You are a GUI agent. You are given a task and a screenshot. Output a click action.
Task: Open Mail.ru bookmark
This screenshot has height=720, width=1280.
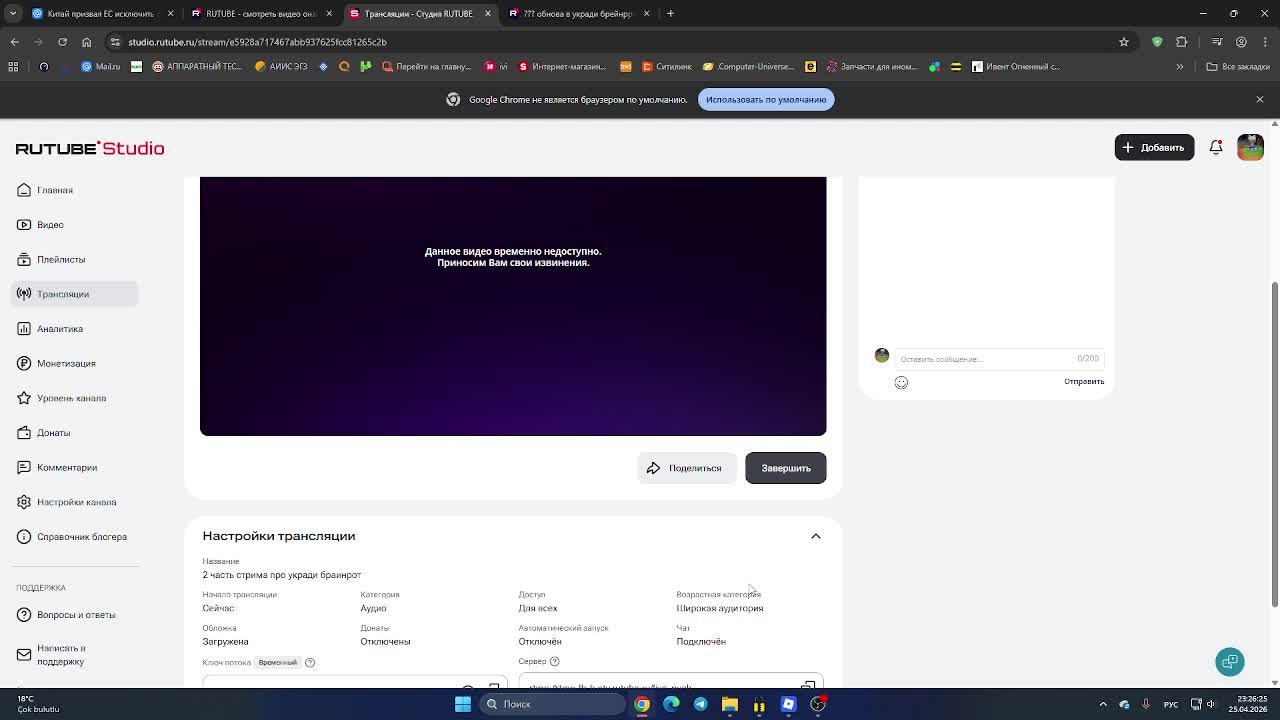tap(101, 67)
